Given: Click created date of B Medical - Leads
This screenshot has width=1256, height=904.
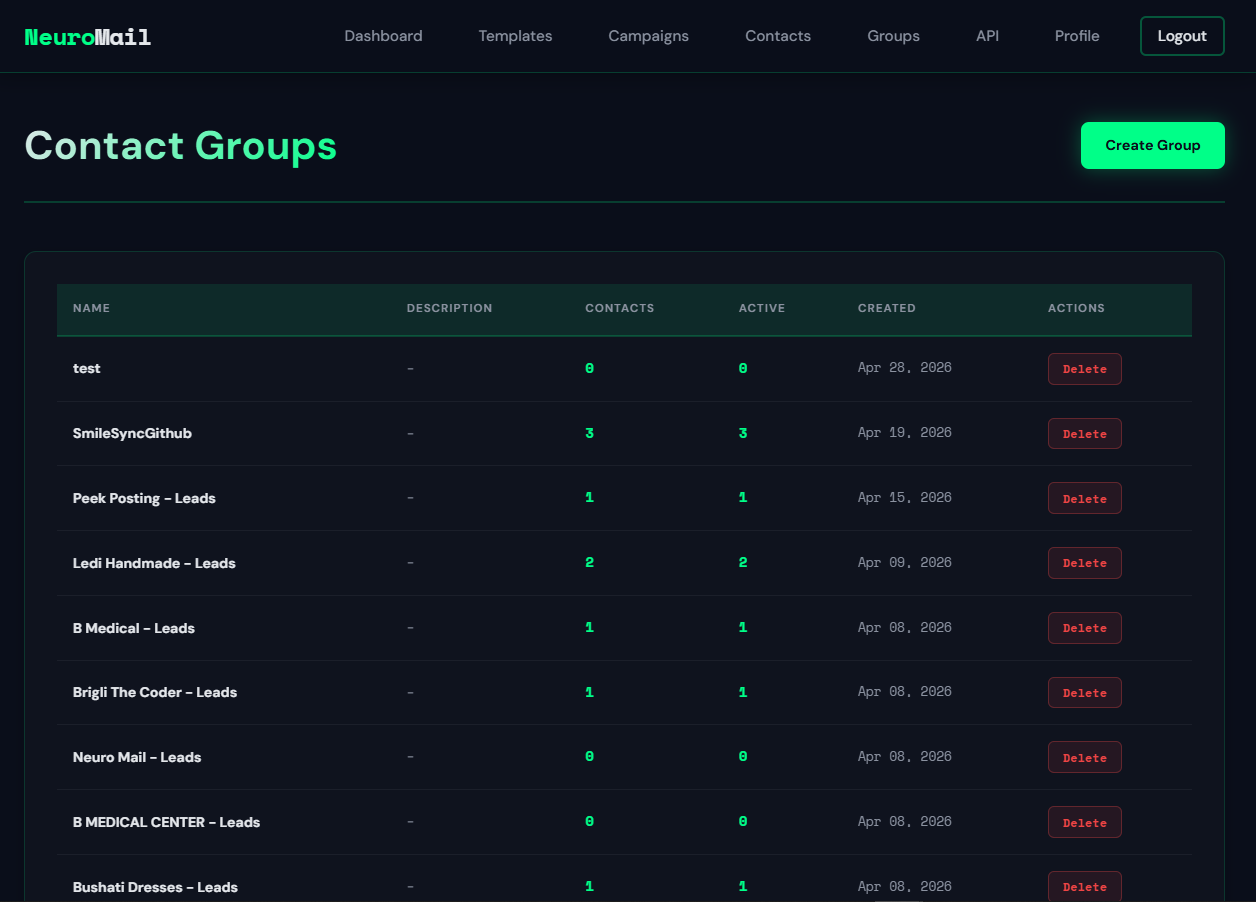Looking at the screenshot, I should (905, 628).
